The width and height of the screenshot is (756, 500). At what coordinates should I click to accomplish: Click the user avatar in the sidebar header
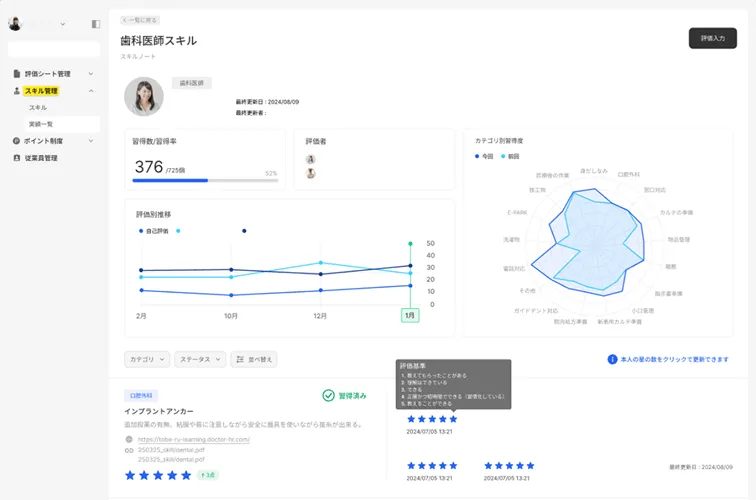coord(15,23)
